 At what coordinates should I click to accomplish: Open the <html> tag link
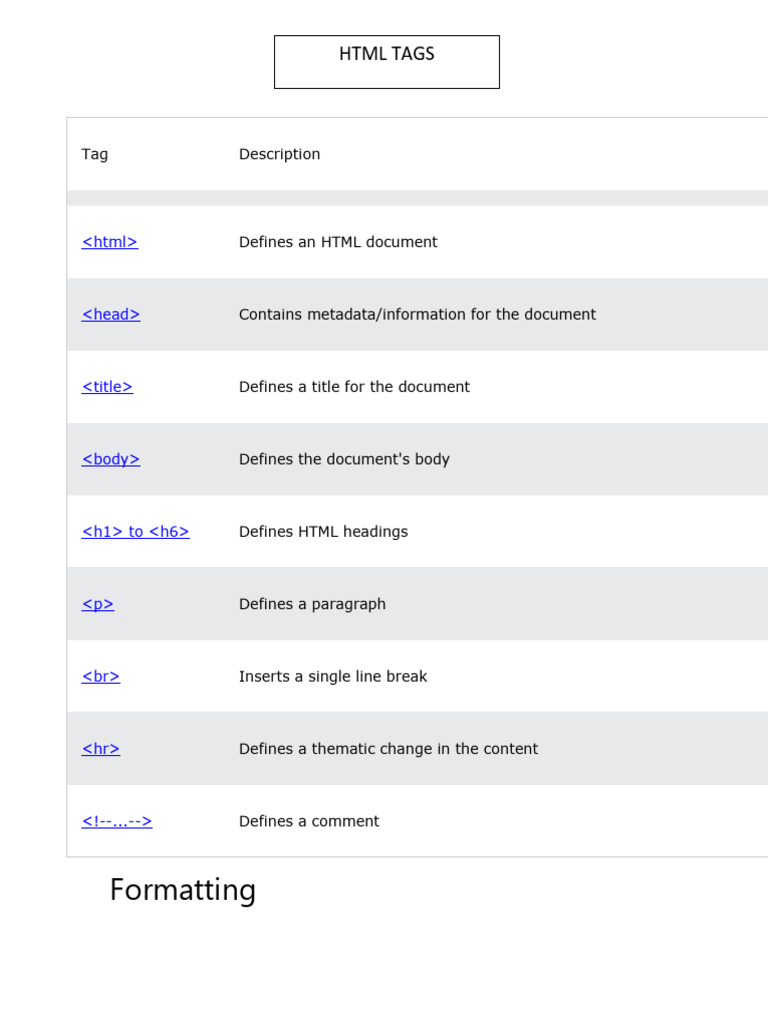110,242
